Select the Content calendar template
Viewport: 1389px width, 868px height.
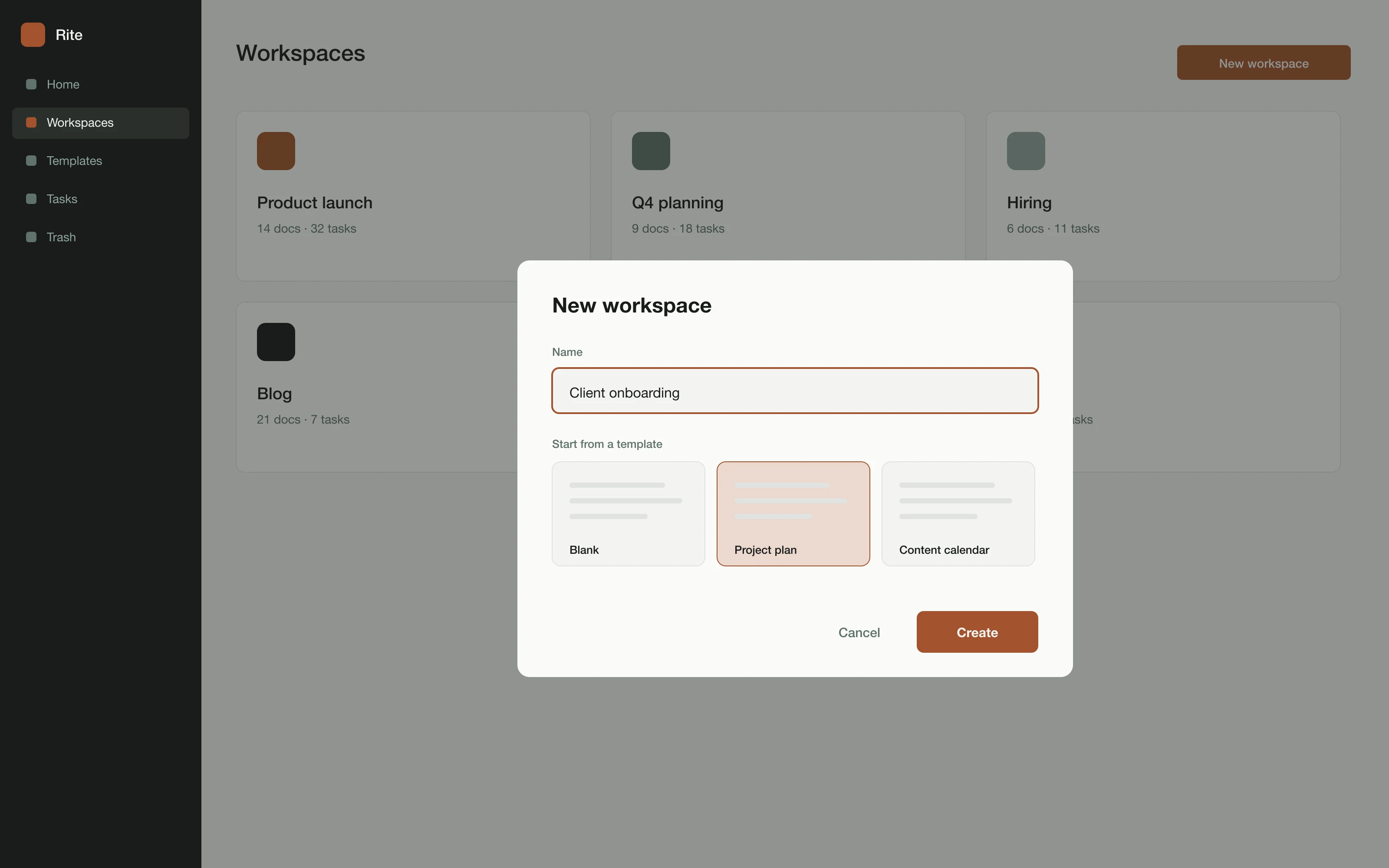coord(958,514)
